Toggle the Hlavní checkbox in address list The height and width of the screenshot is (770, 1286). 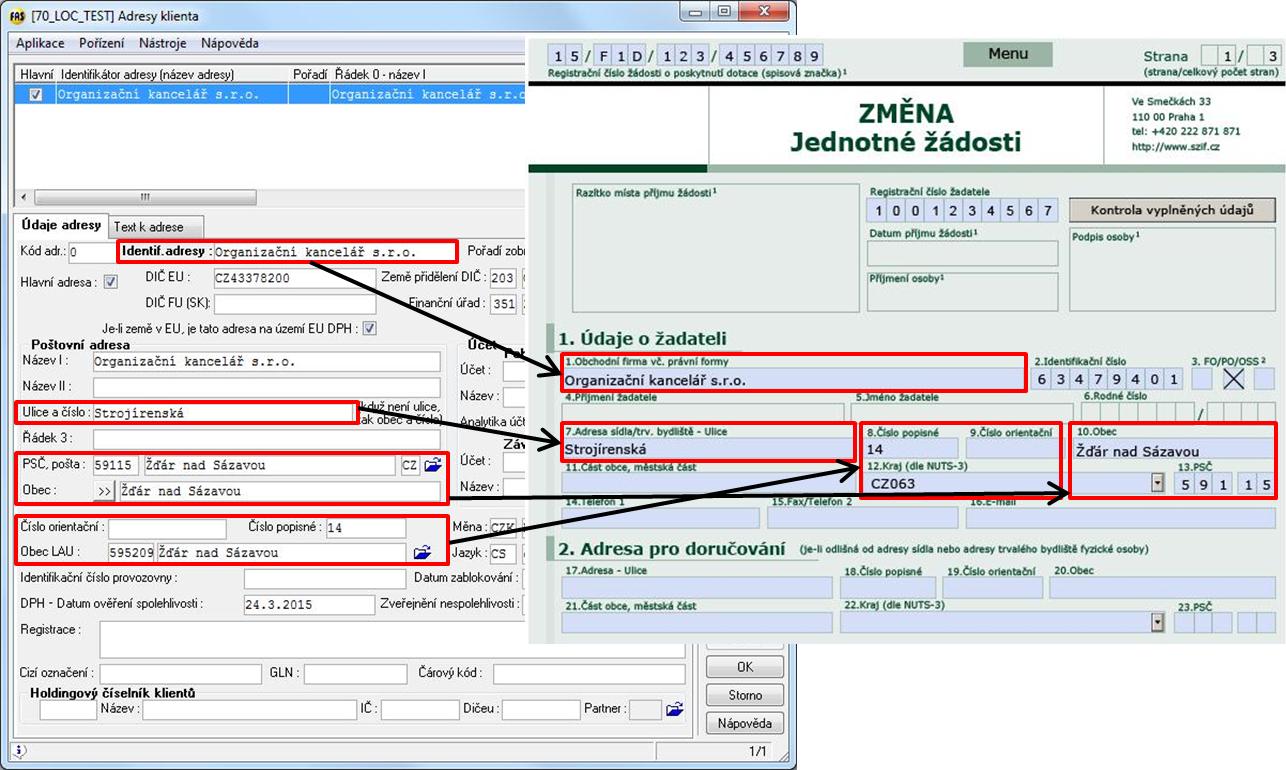[37, 95]
